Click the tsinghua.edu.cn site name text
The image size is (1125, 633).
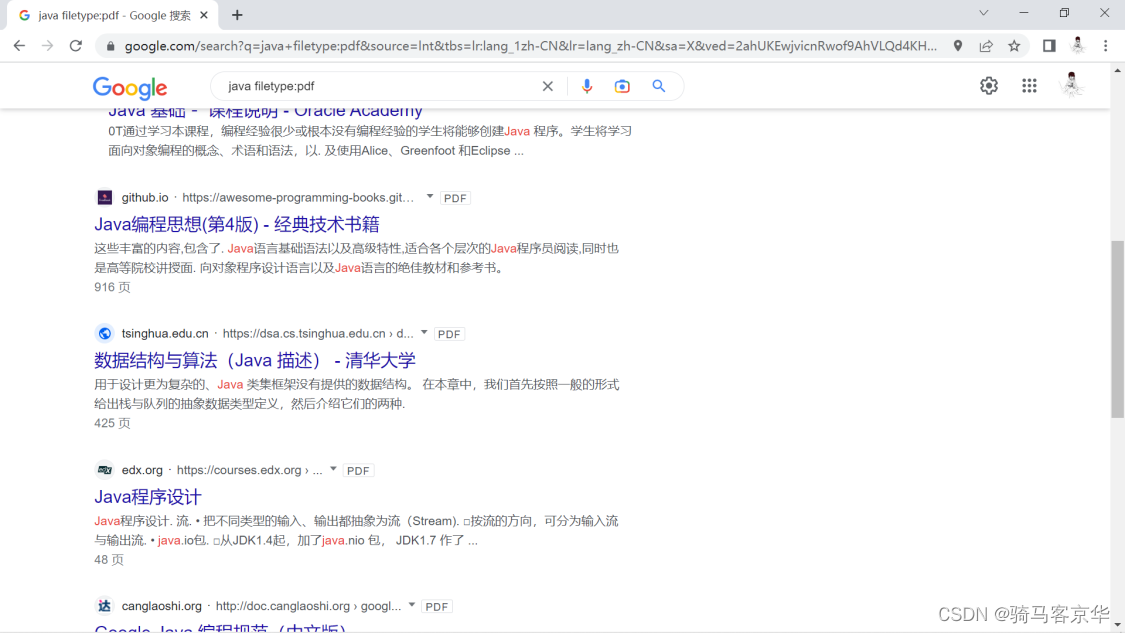click(x=165, y=334)
